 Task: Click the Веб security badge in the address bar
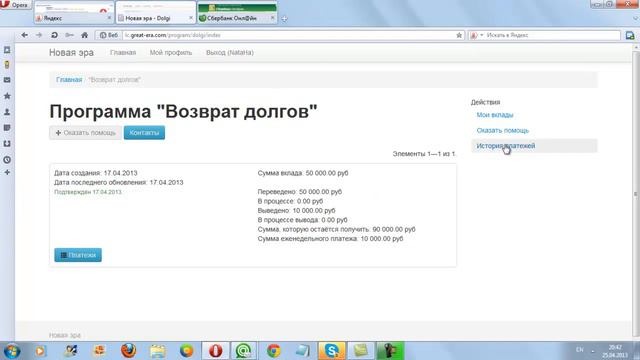(x=109, y=36)
